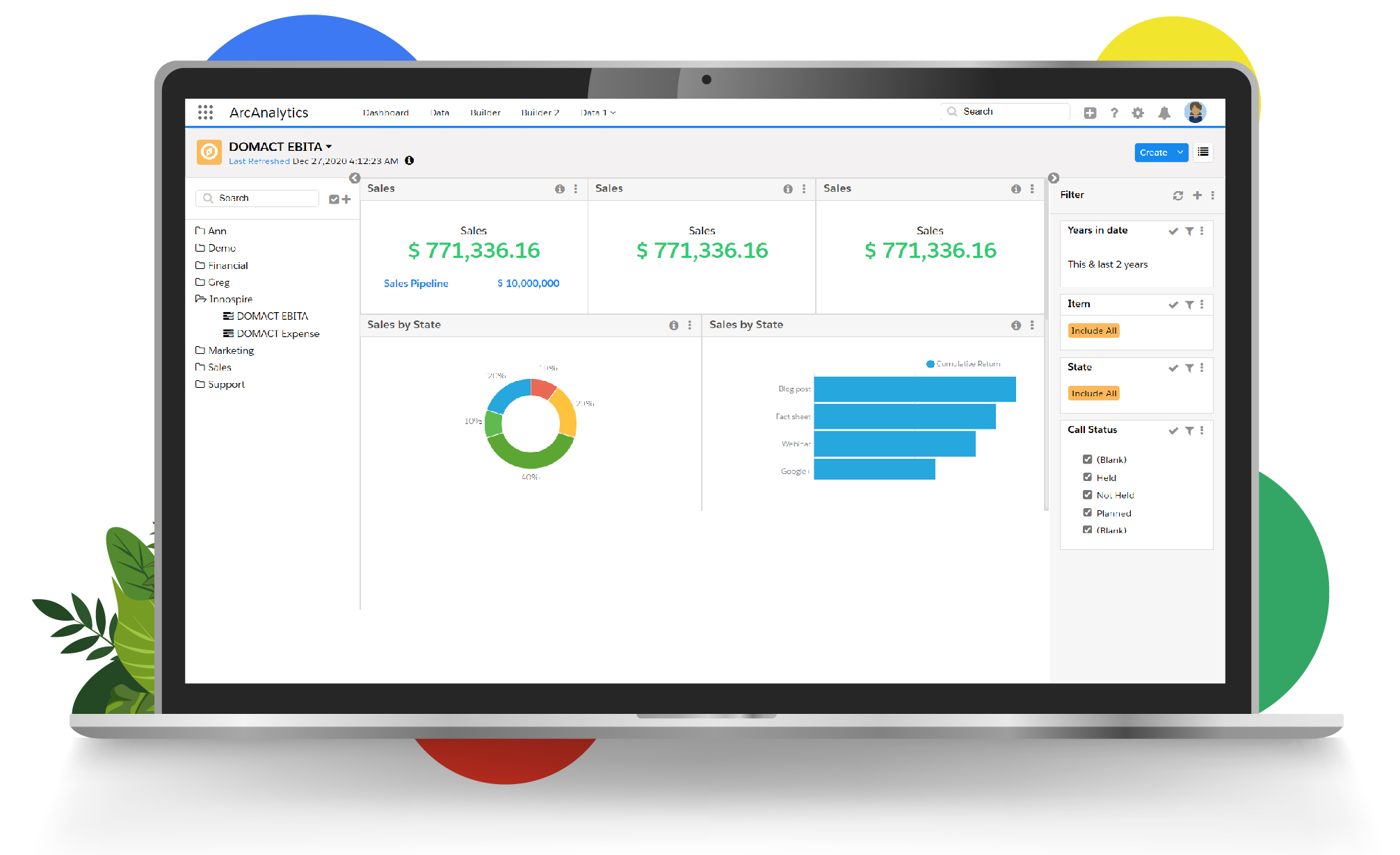Open the DOMACT EBITA title dropdown

(329, 147)
